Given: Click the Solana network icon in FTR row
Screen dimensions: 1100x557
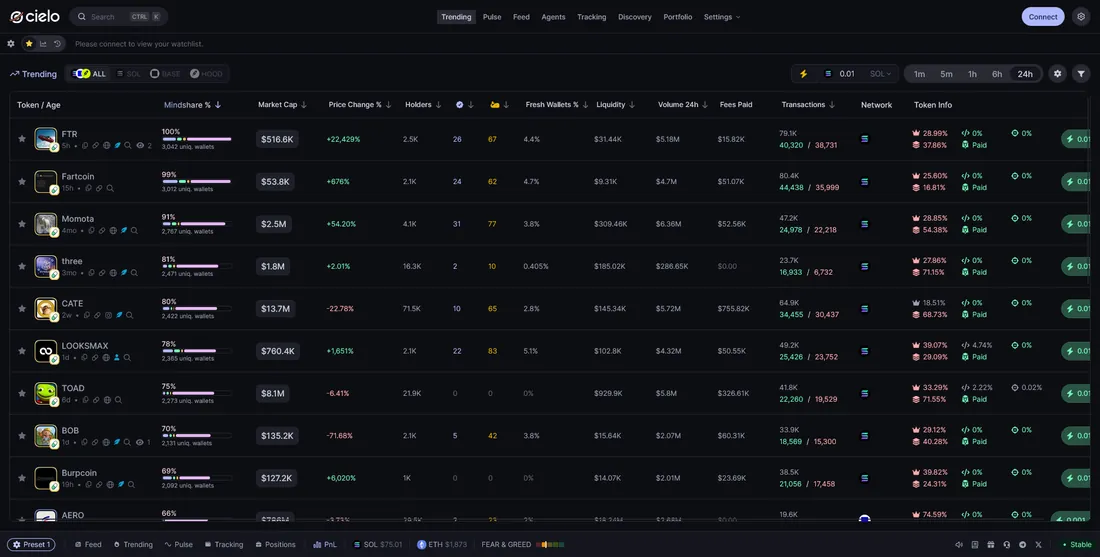Looking at the screenshot, I should pyautogui.click(x=864, y=139).
